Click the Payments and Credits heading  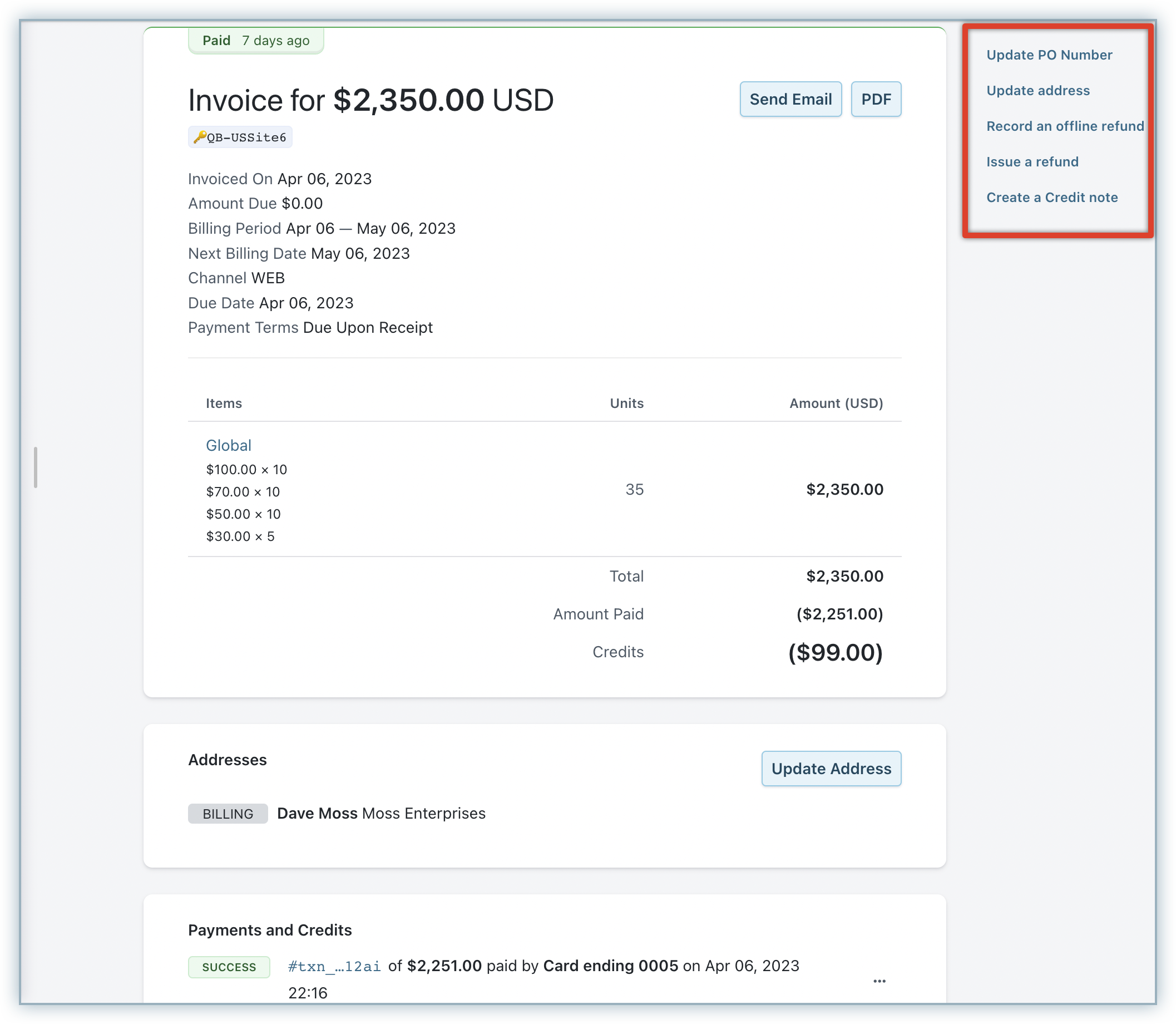(x=270, y=931)
